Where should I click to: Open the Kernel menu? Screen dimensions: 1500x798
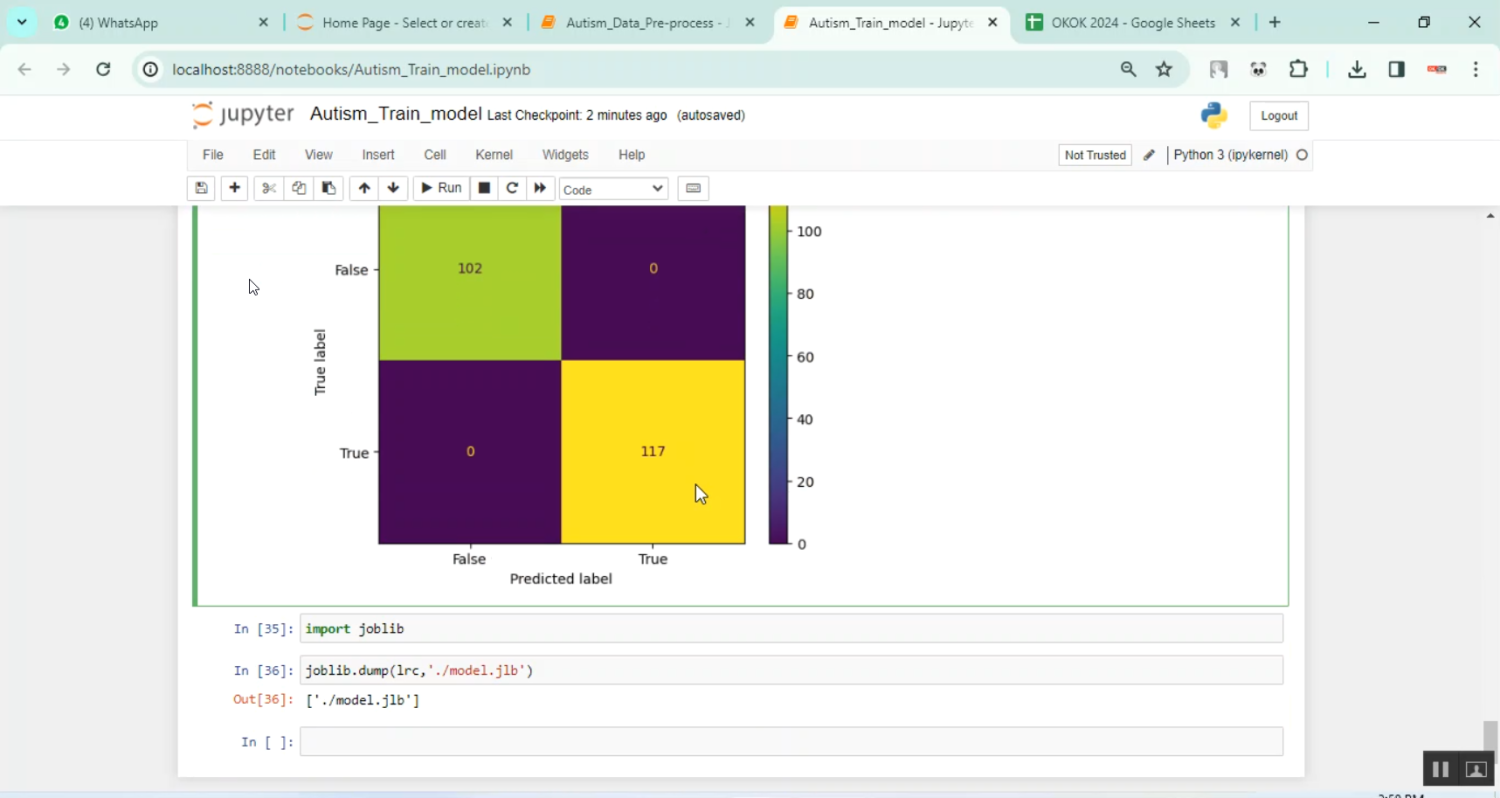point(494,155)
